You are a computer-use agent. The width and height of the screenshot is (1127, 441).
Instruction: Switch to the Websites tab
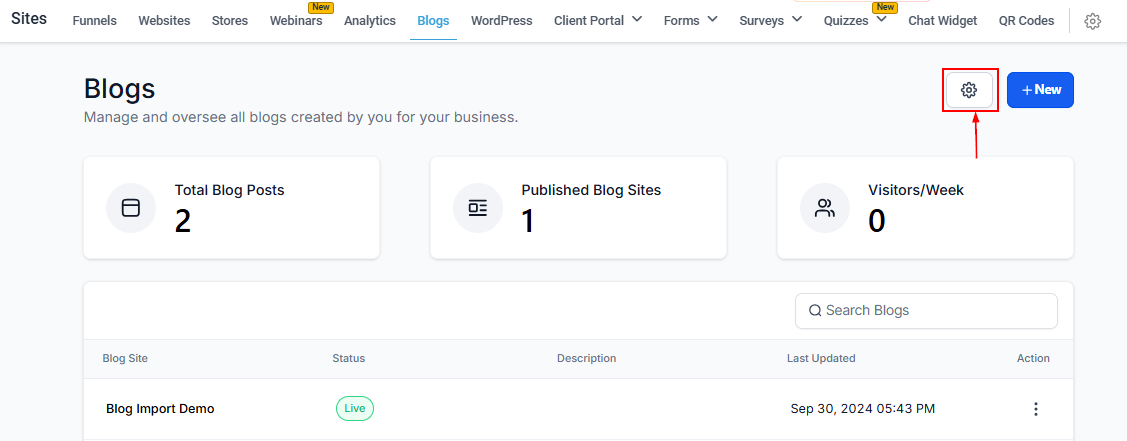click(164, 20)
